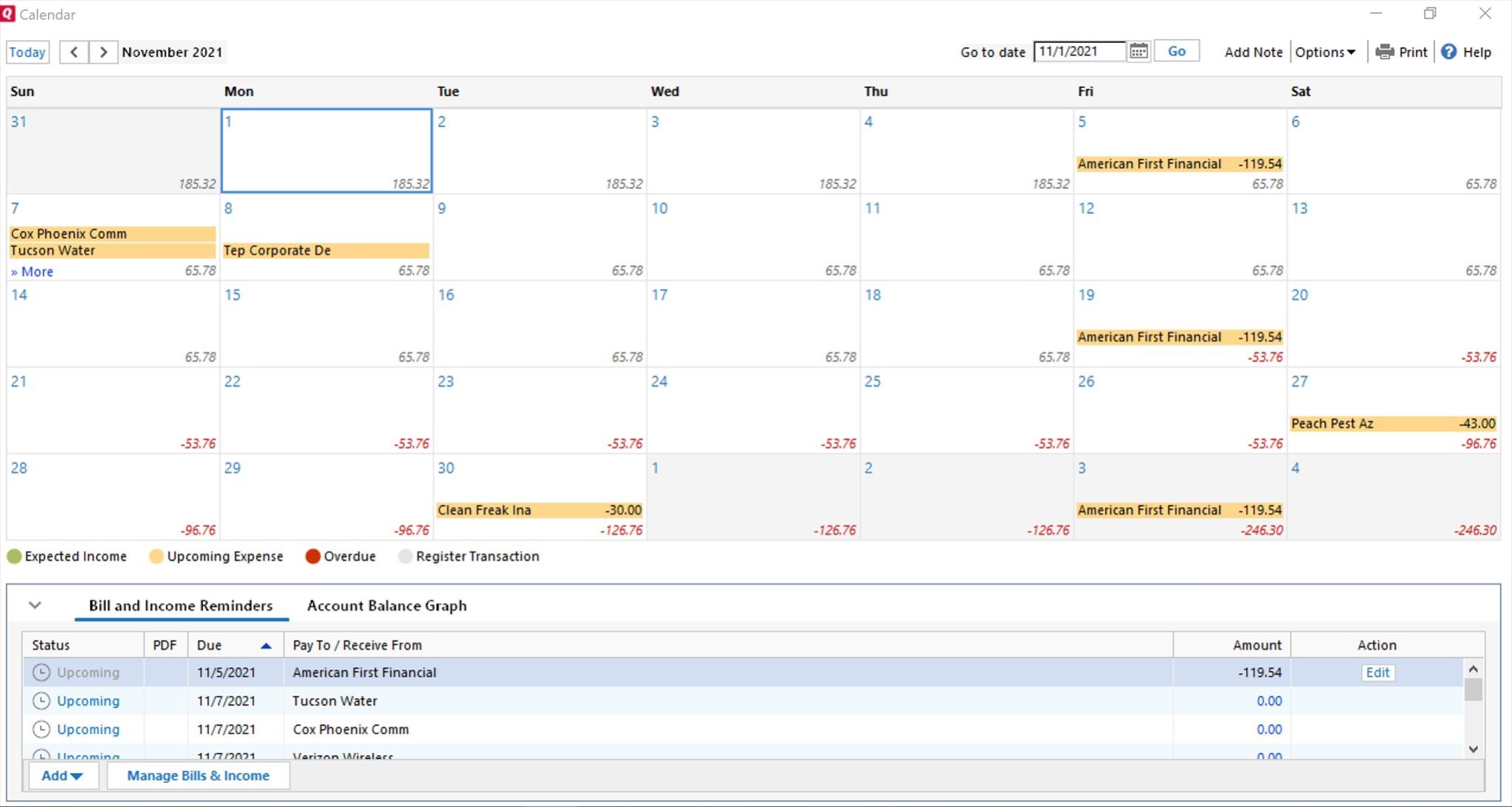Click the Print printer icon

coord(1384,52)
